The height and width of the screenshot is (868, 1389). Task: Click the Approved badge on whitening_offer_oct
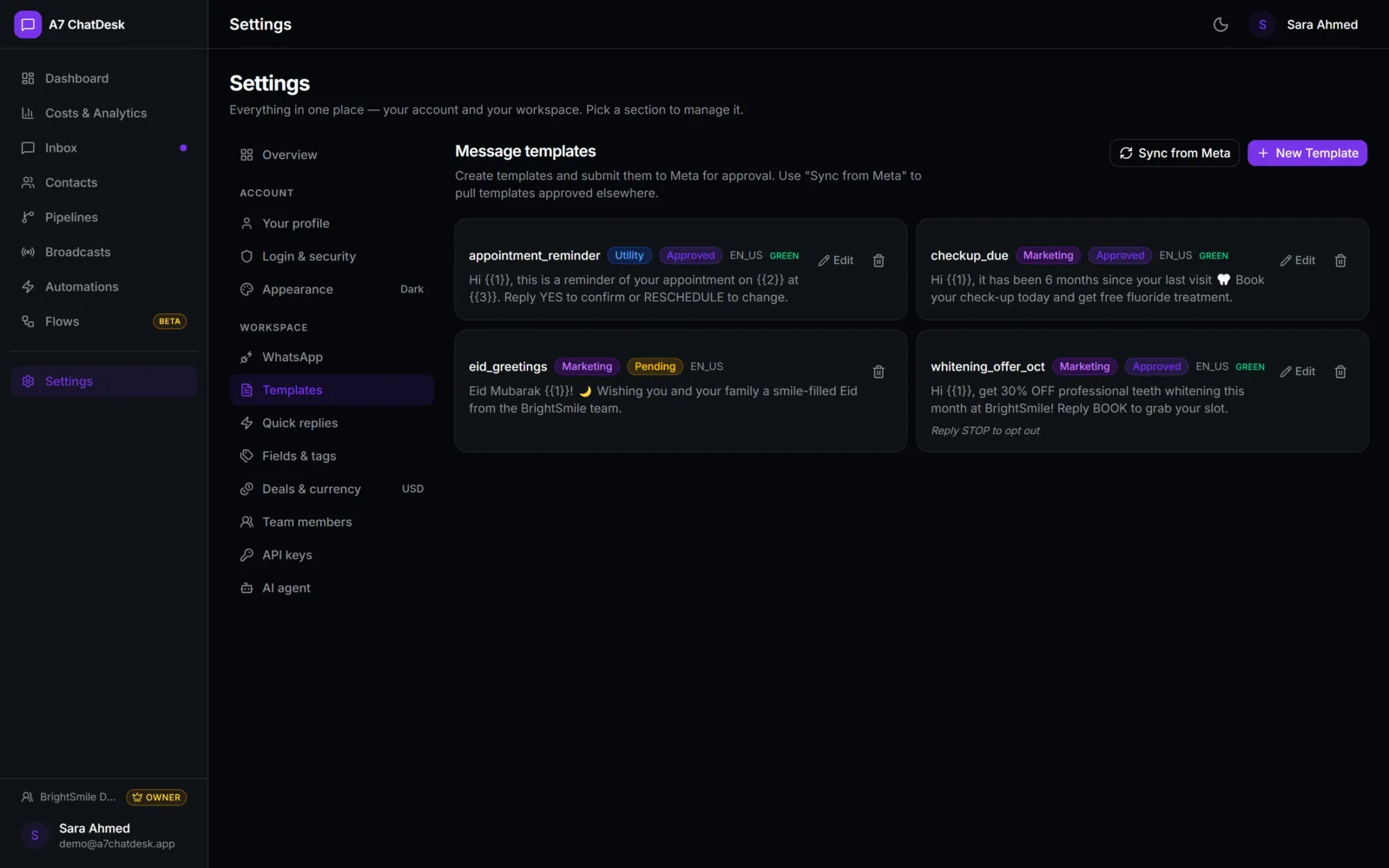point(1156,366)
